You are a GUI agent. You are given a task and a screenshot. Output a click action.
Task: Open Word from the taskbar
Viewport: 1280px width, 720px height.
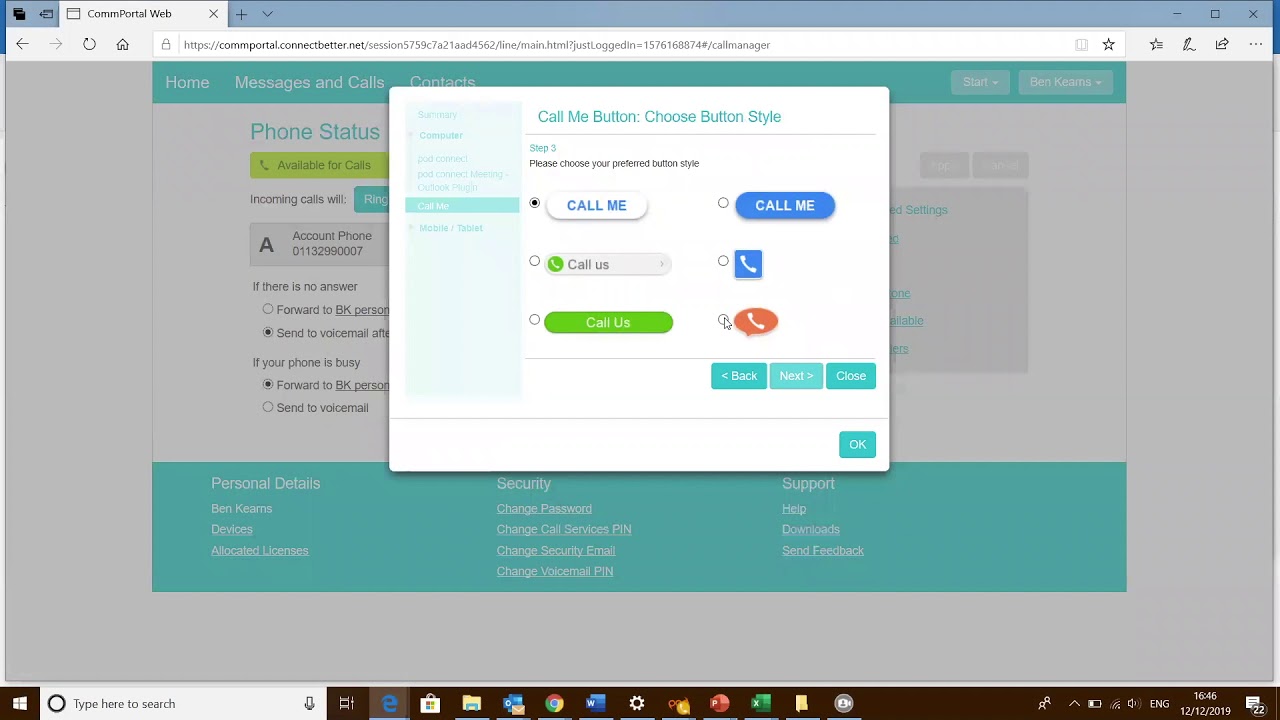[x=595, y=704]
